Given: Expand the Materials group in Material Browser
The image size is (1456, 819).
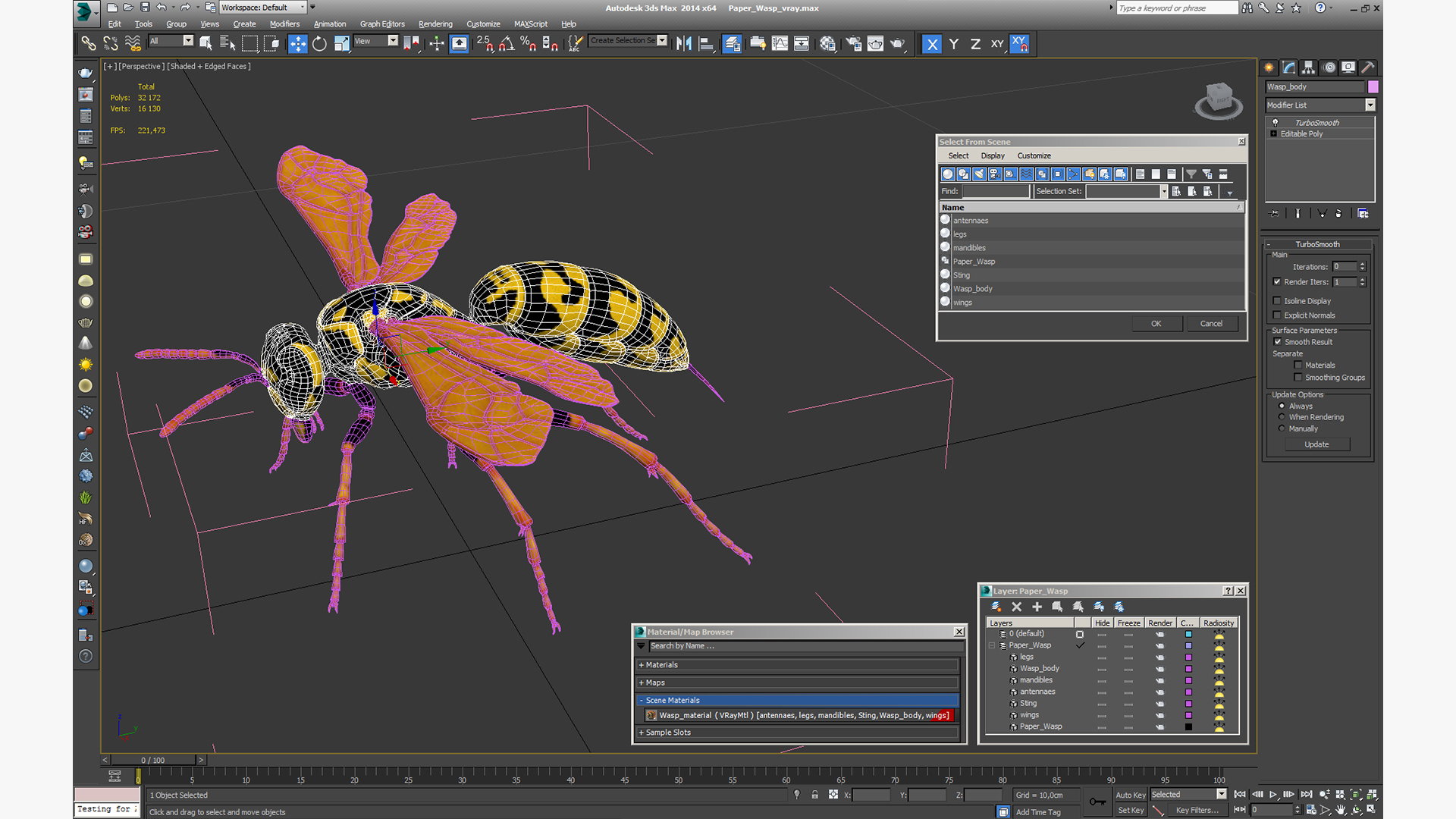Looking at the screenshot, I should [798, 665].
